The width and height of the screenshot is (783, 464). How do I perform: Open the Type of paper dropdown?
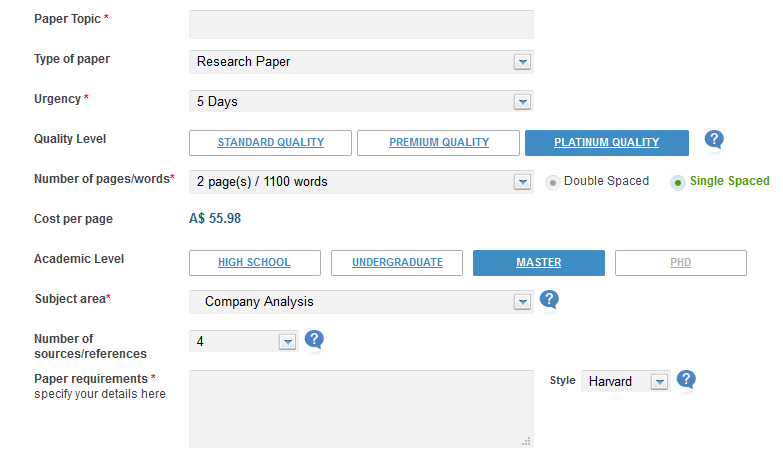(x=361, y=62)
